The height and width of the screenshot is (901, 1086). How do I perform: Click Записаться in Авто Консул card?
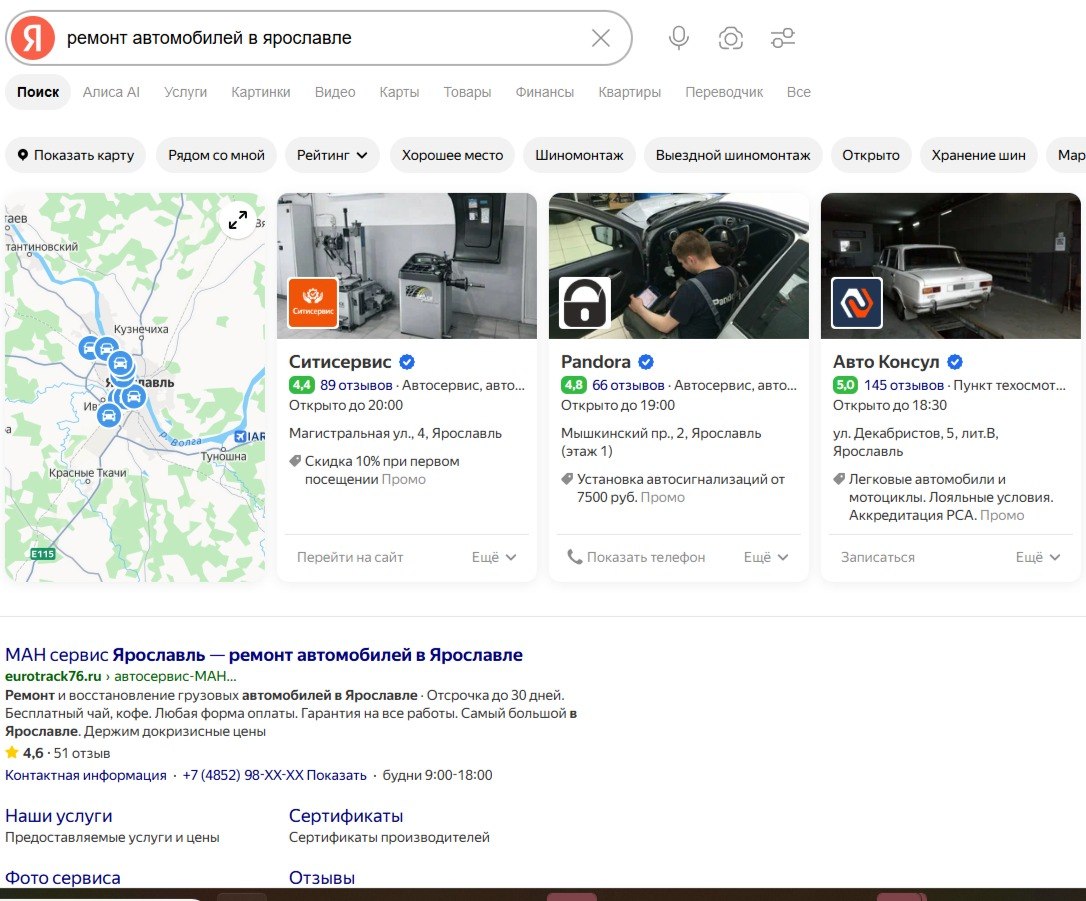click(878, 557)
